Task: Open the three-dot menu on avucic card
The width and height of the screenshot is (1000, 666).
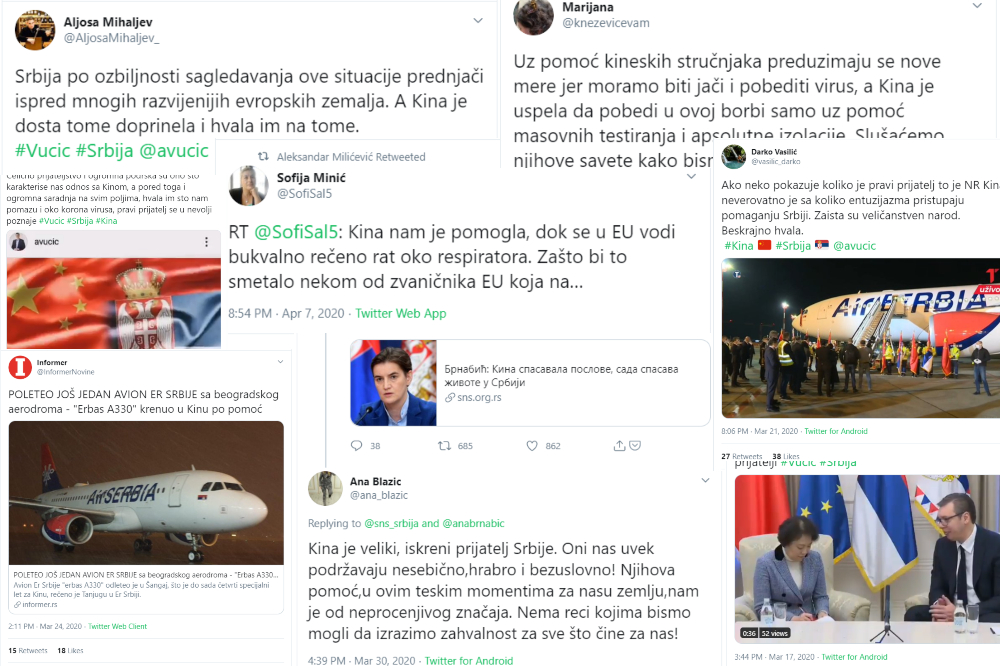Action: (206, 242)
